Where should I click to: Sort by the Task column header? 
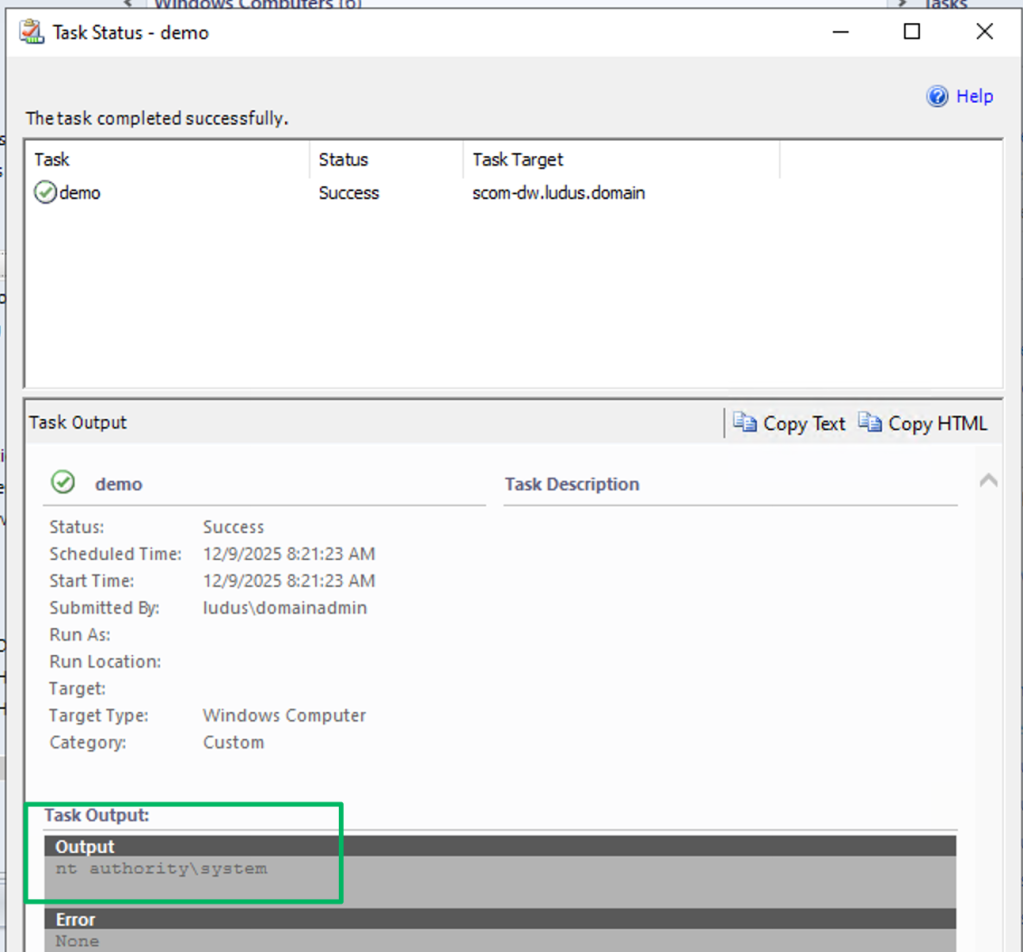pos(52,159)
